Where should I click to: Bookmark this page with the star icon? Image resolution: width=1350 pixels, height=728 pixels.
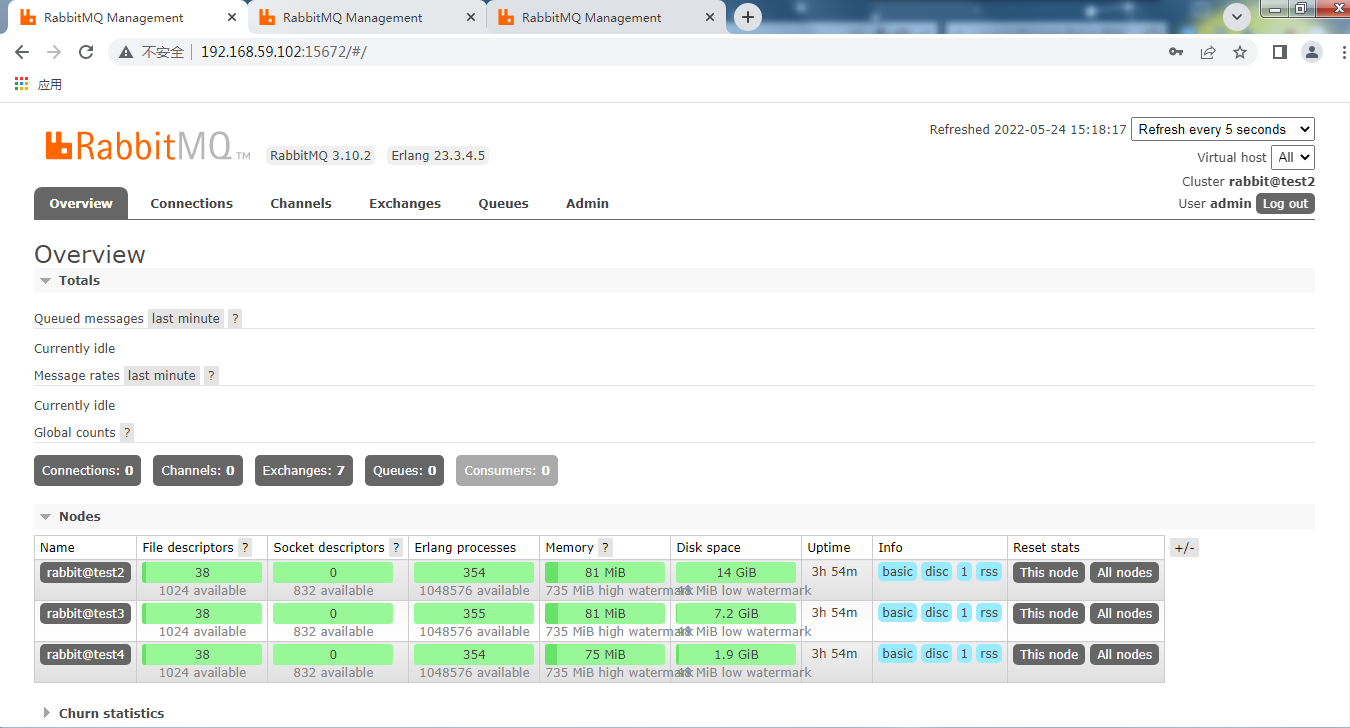pyautogui.click(x=1240, y=52)
